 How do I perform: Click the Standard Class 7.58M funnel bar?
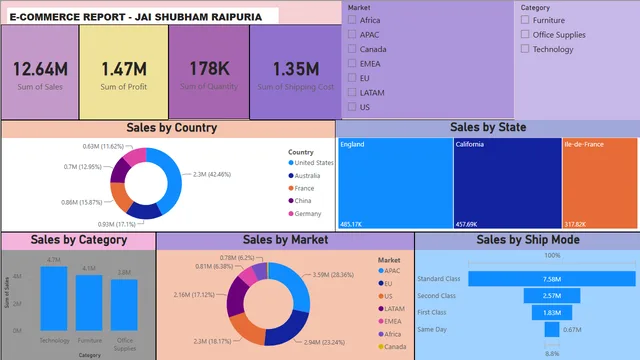[552, 279]
